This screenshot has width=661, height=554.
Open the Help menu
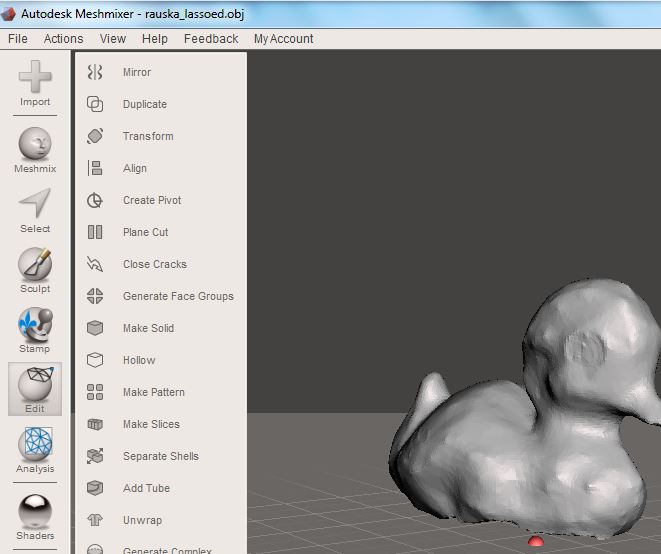155,39
